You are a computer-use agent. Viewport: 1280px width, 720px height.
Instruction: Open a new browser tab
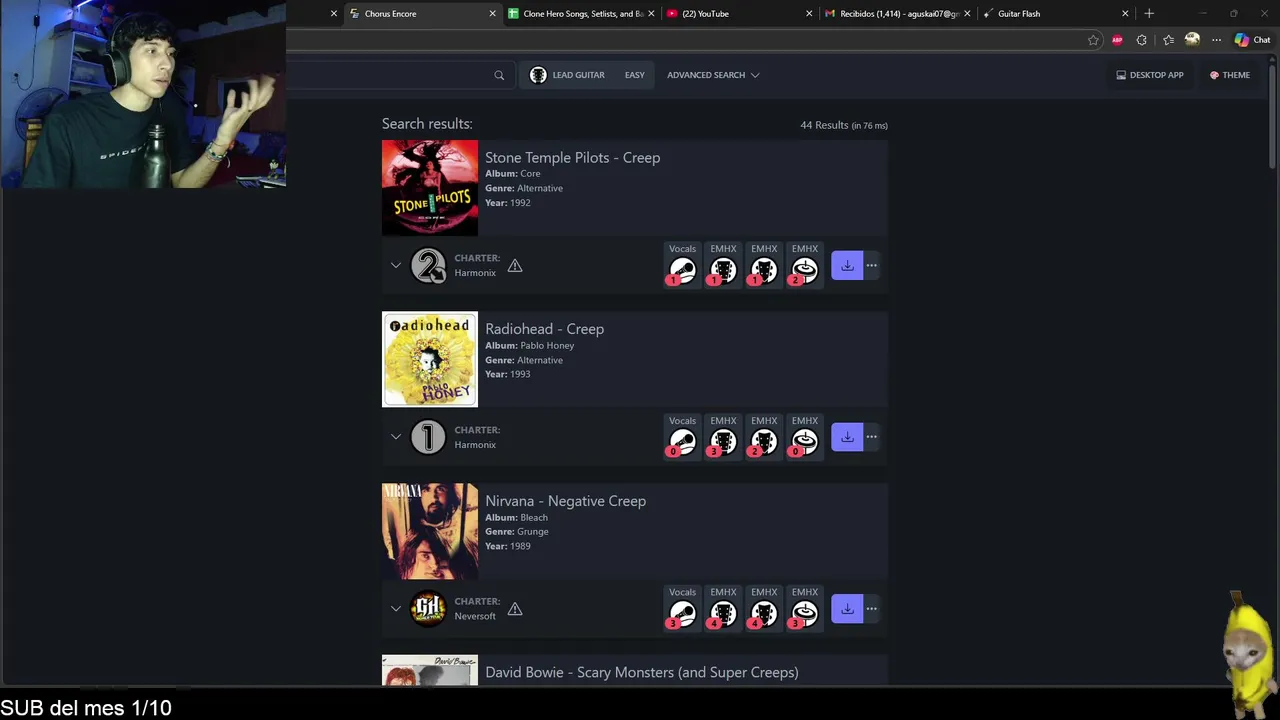(x=1149, y=14)
